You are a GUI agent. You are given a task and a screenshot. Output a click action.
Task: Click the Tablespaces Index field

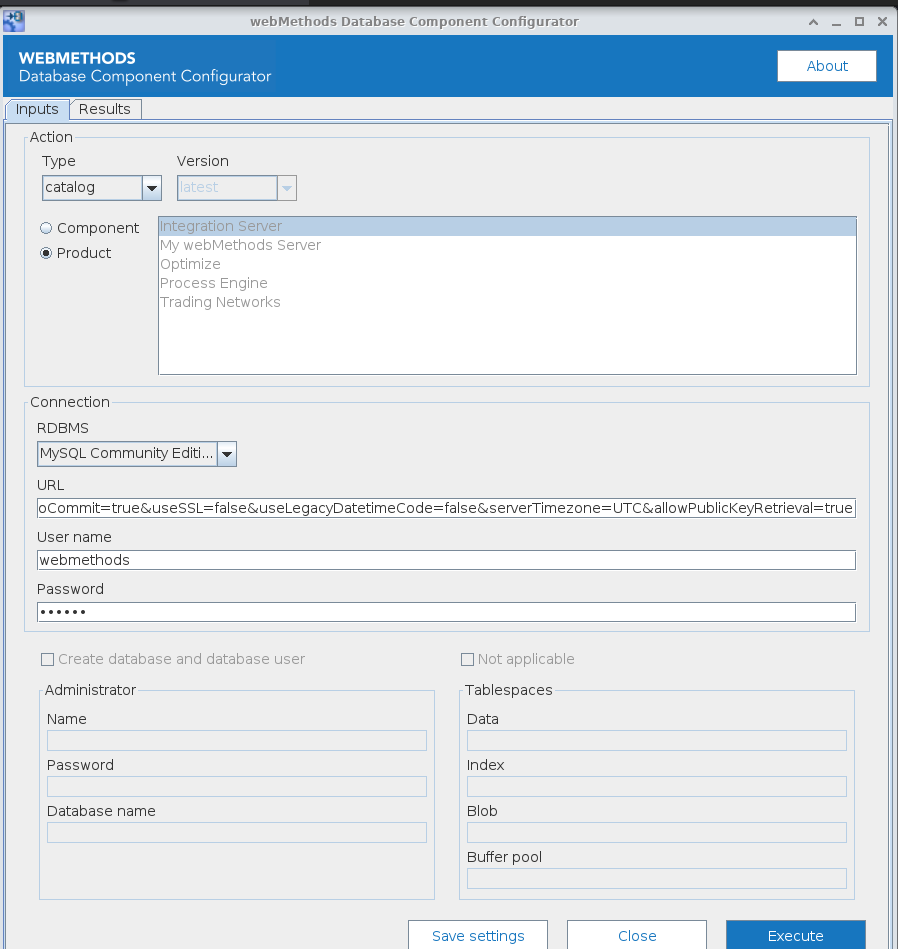coord(657,787)
